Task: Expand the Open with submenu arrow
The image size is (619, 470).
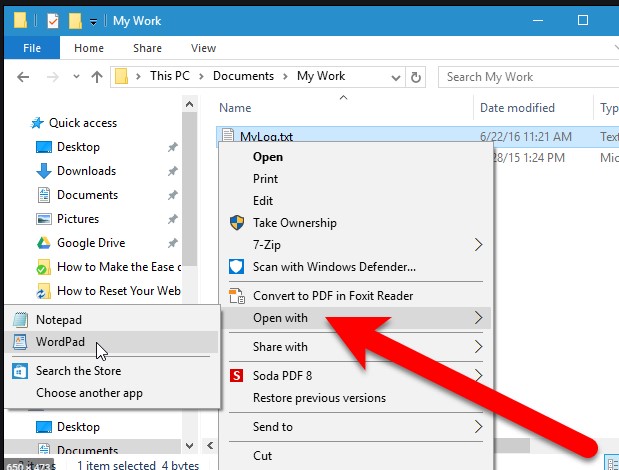Action: point(478,318)
